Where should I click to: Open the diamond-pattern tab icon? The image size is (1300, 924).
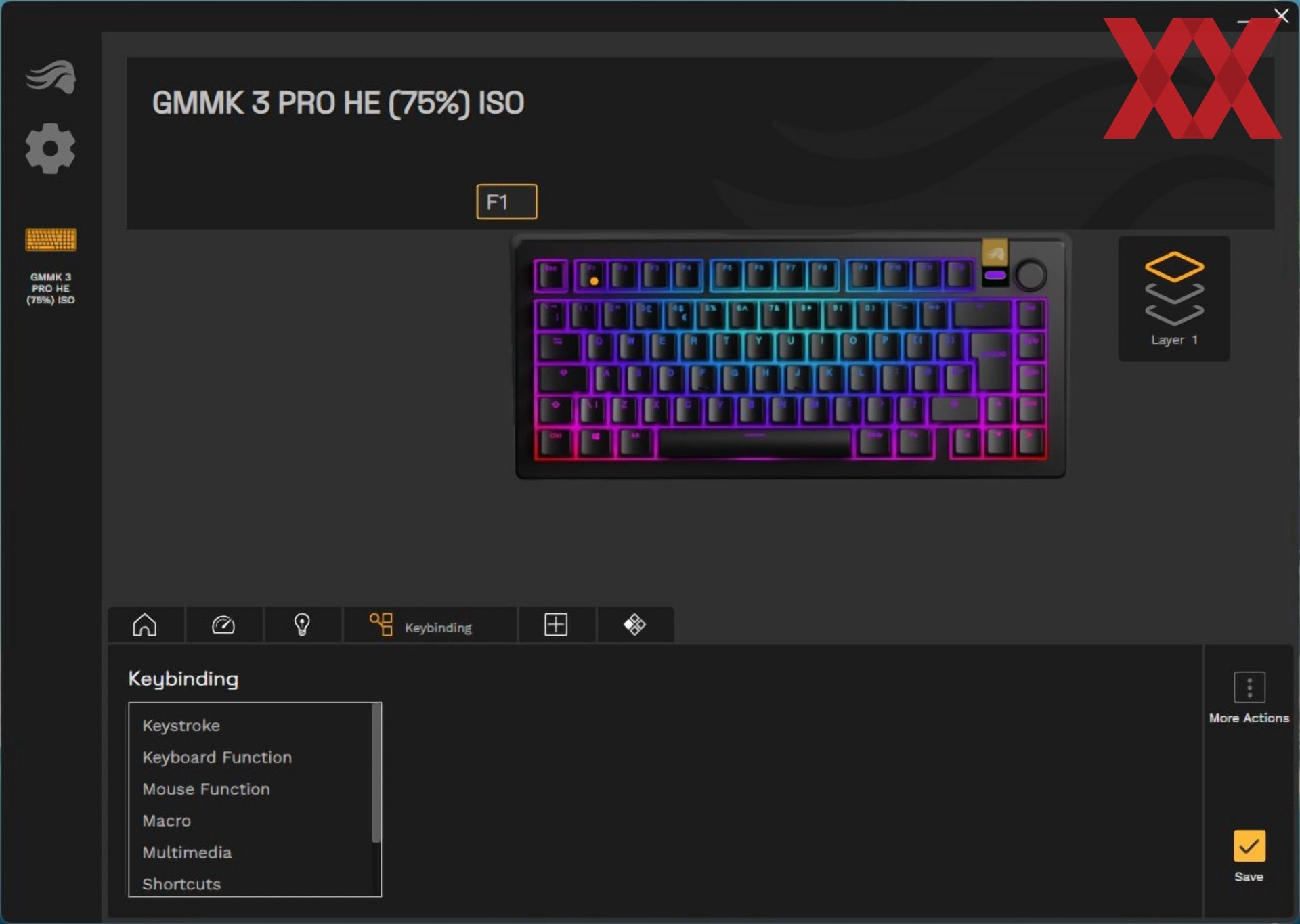pyautogui.click(x=634, y=624)
